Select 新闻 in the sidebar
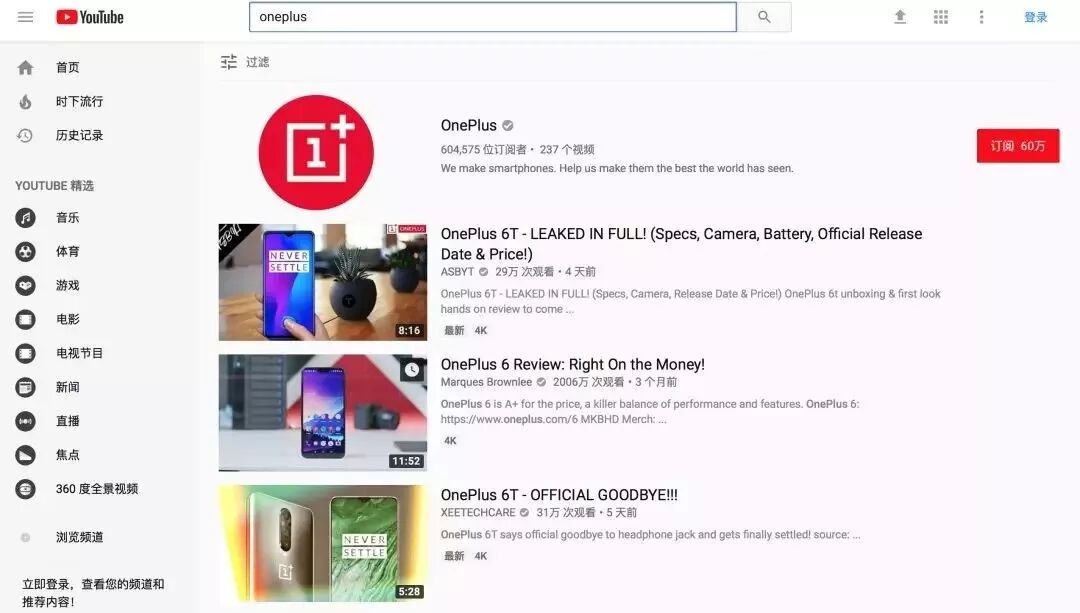 pyautogui.click(x=68, y=387)
